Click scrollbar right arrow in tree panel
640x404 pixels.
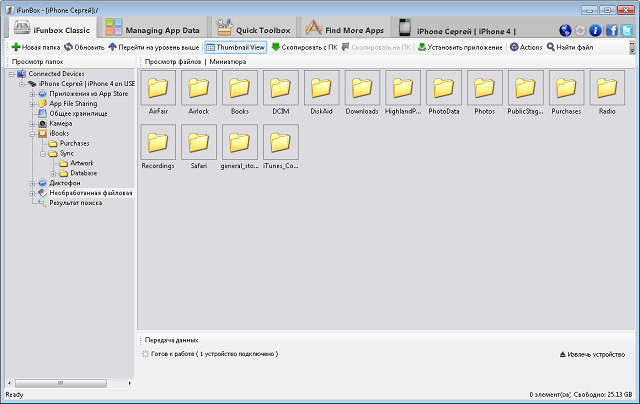tap(130, 383)
